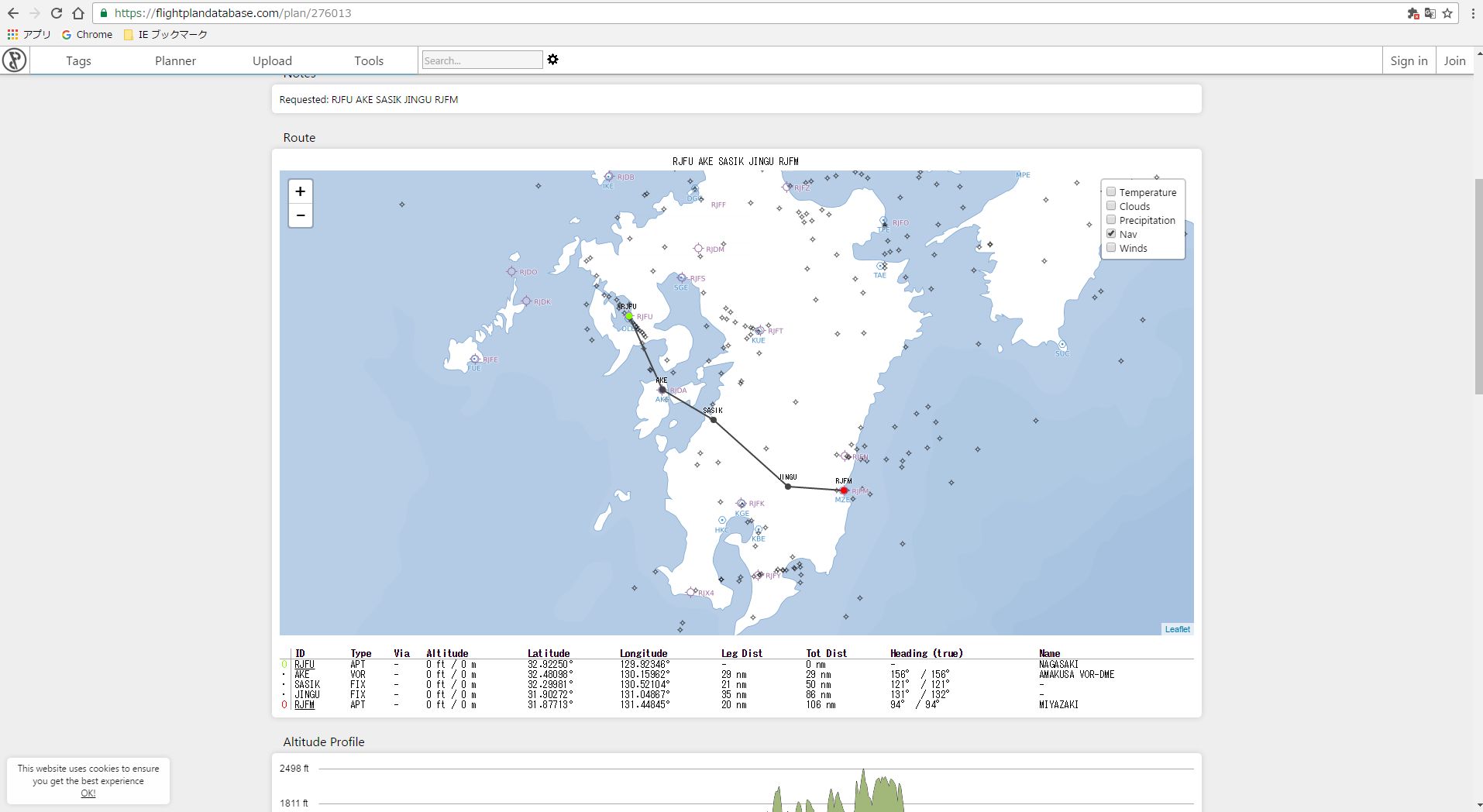
Task: Click the RJFK airport symbol on the map
Action: [x=741, y=504]
